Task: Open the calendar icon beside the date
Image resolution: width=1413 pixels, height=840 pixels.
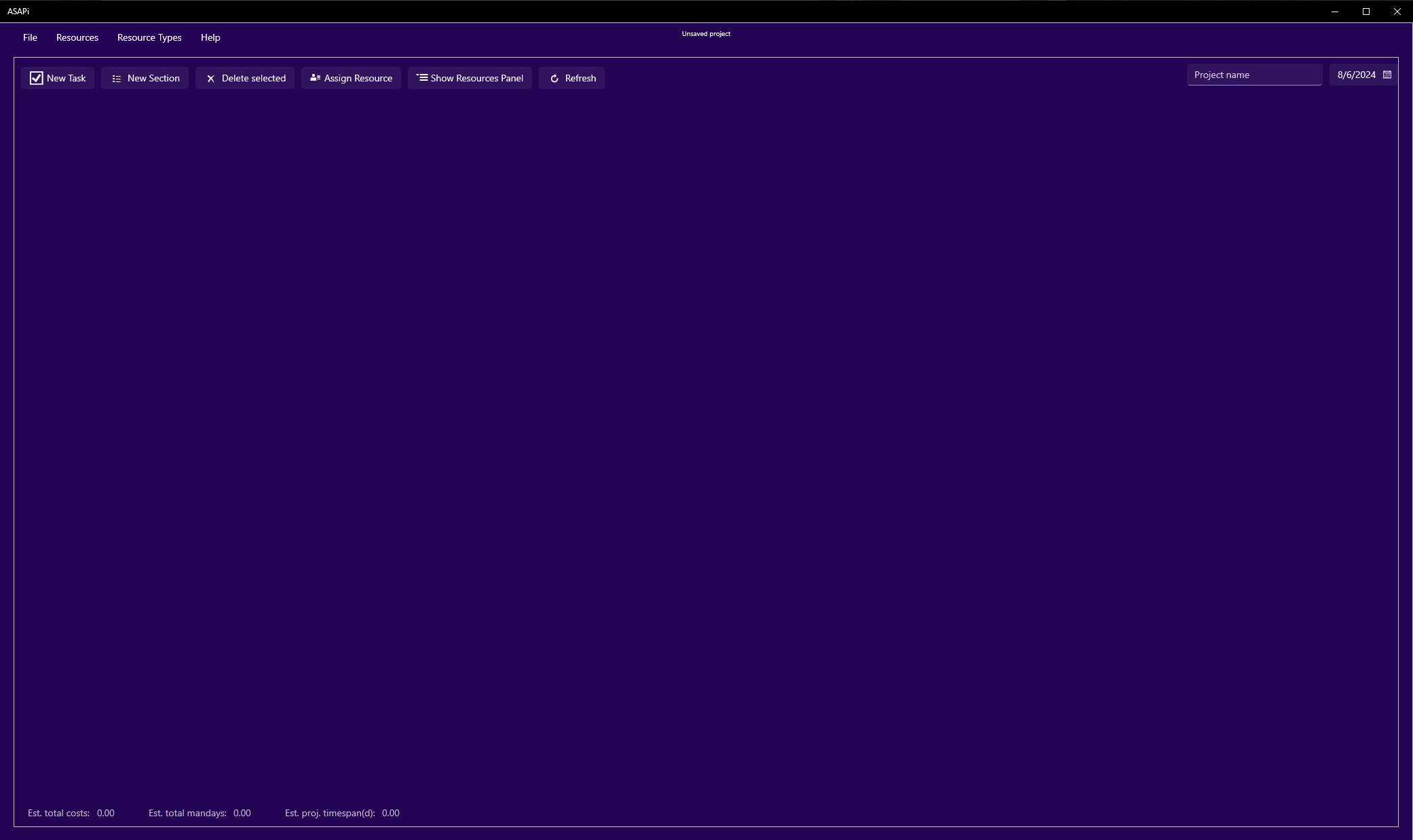Action: point(1387,75)
